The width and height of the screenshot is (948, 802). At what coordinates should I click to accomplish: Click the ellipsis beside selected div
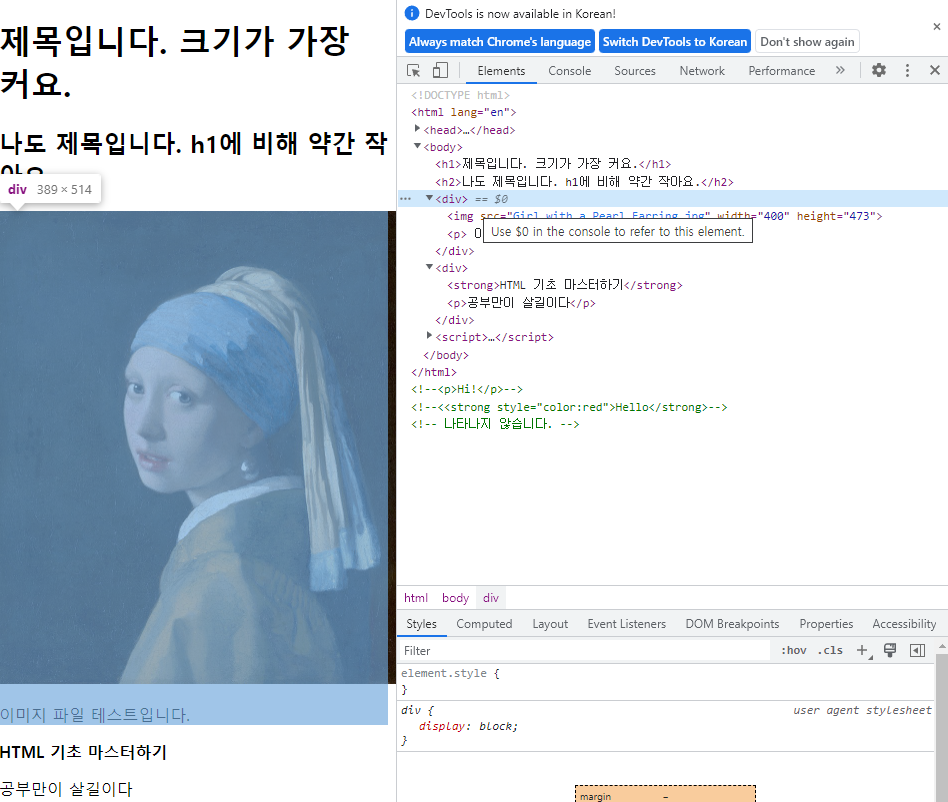click(x=406, y=199)
